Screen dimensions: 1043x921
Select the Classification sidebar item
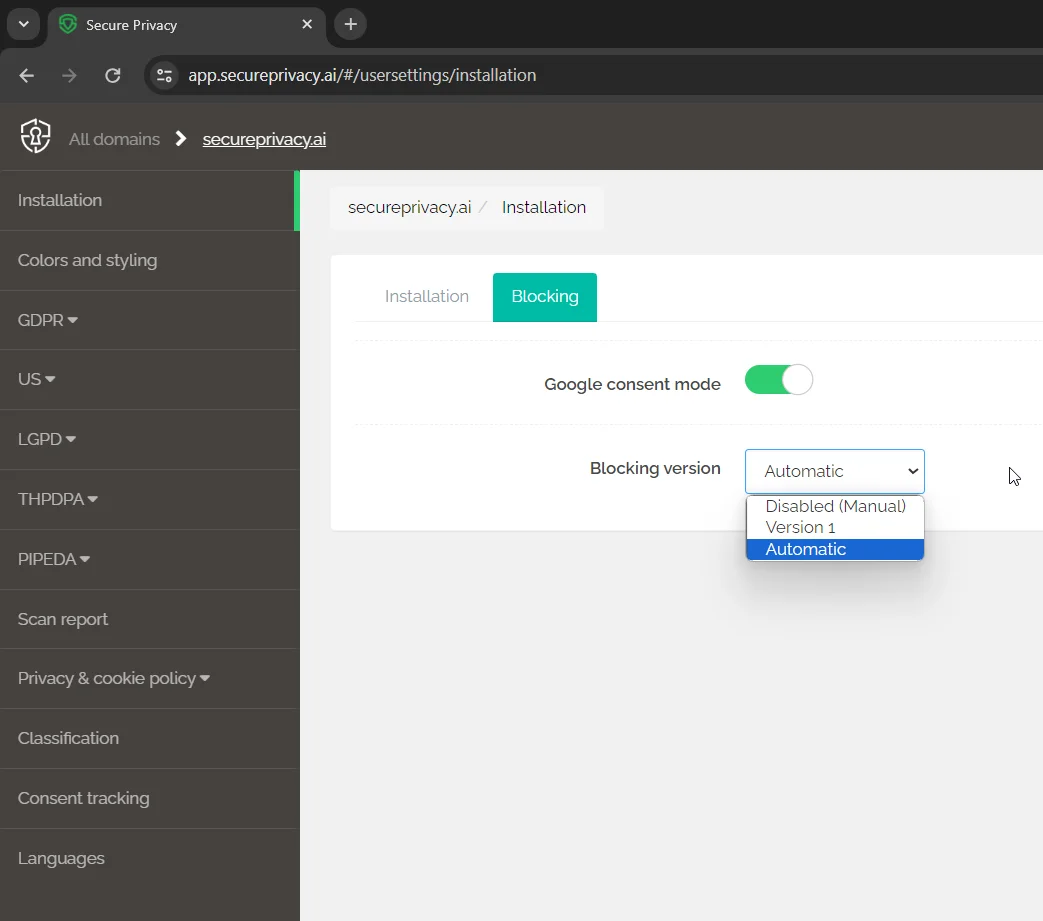click(x=68, y=738)
